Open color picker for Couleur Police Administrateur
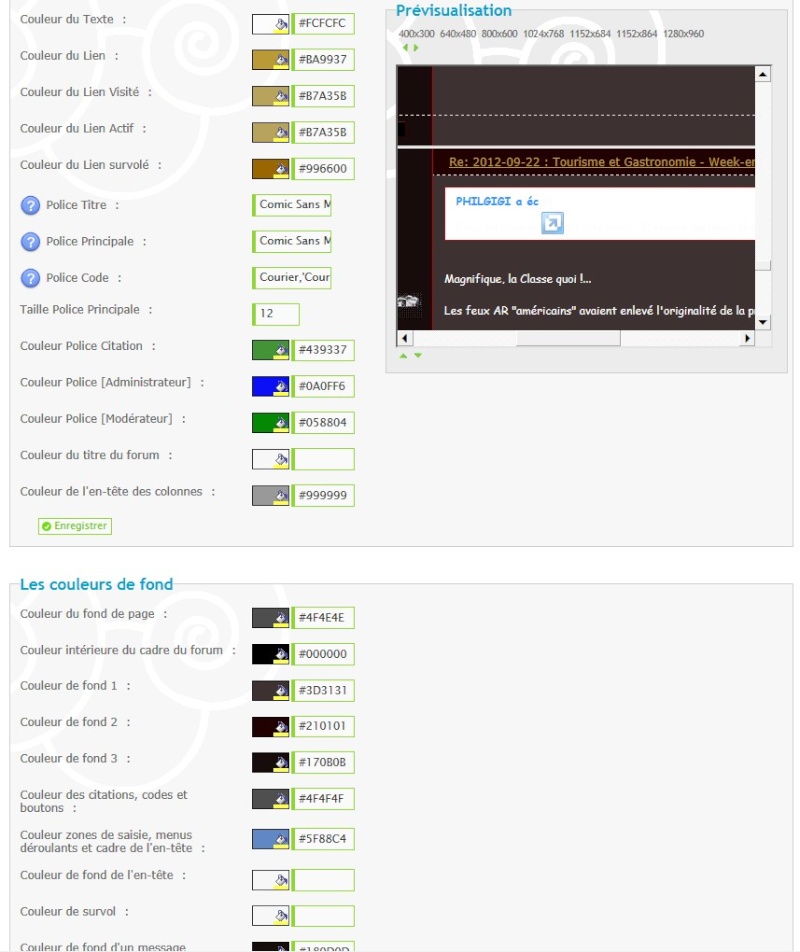800x952 pixels. tap(271, 386)
